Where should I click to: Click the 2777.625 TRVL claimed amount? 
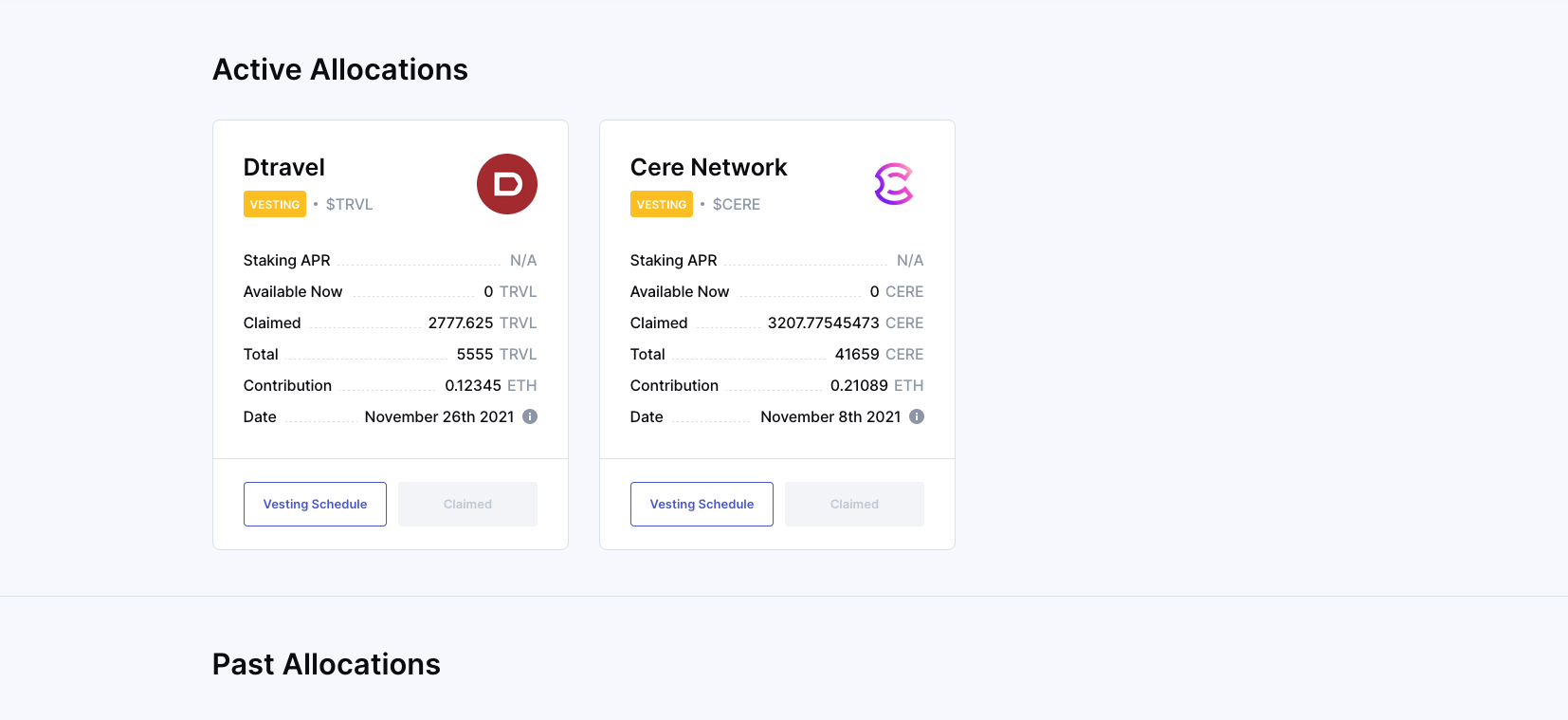pos(482,323)
